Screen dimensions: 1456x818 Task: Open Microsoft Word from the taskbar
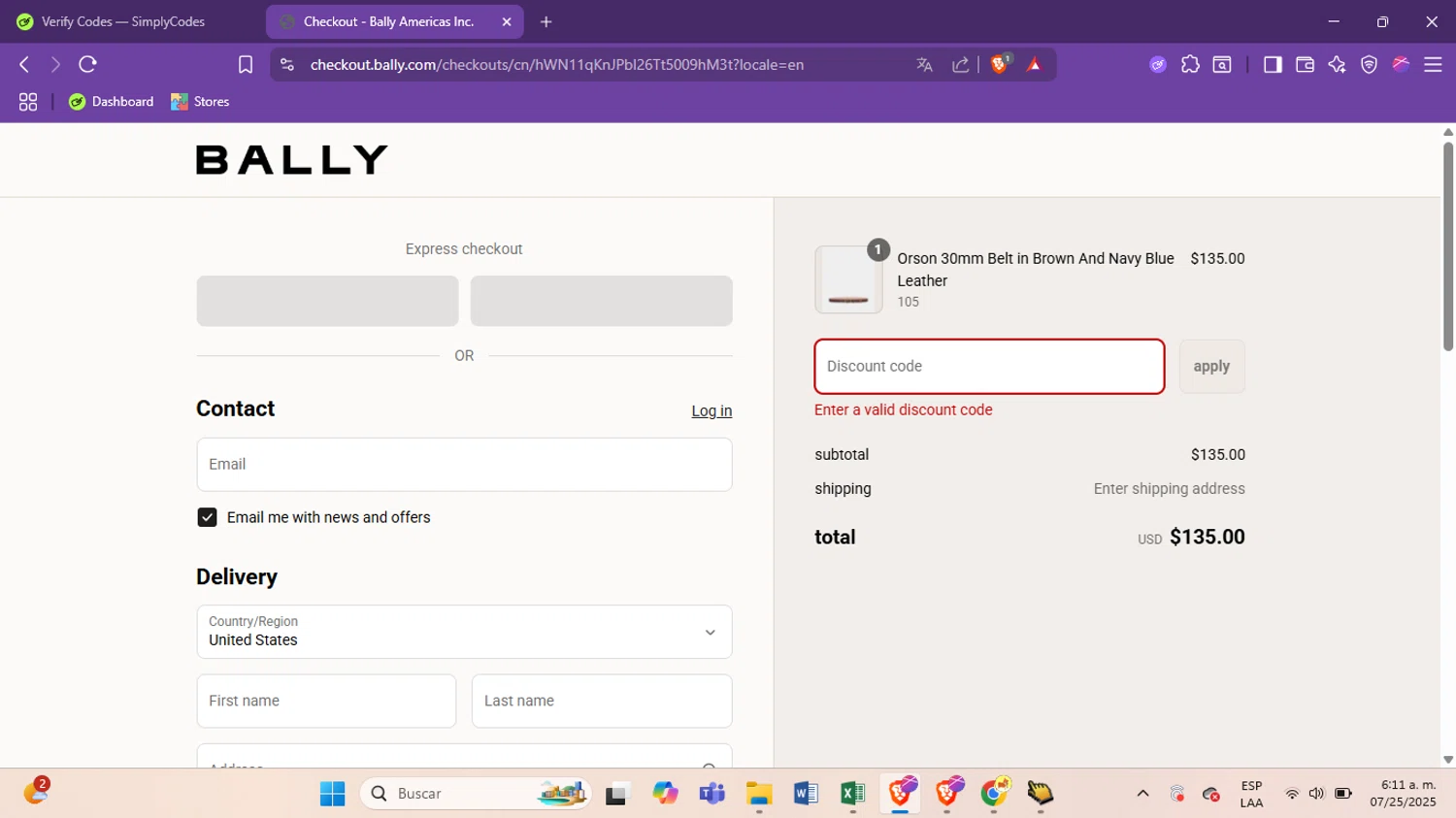click(806, 794)
